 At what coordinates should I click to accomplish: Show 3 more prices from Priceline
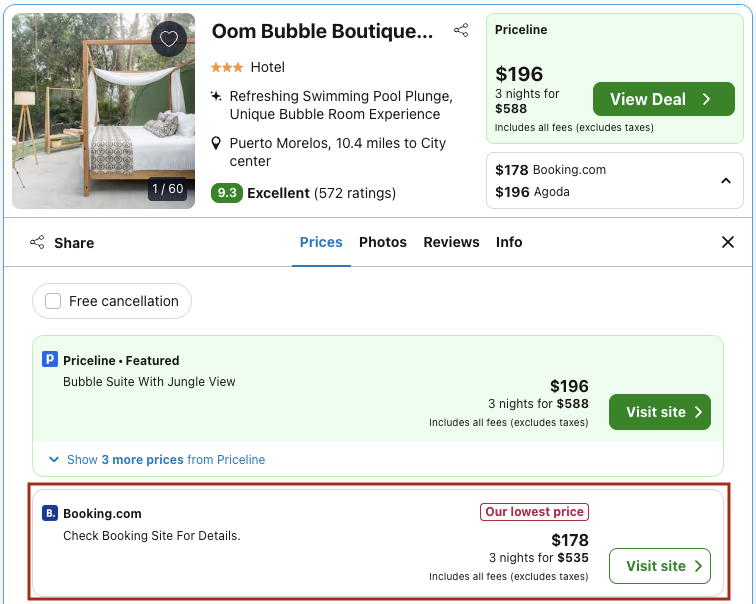coord(157,460)
